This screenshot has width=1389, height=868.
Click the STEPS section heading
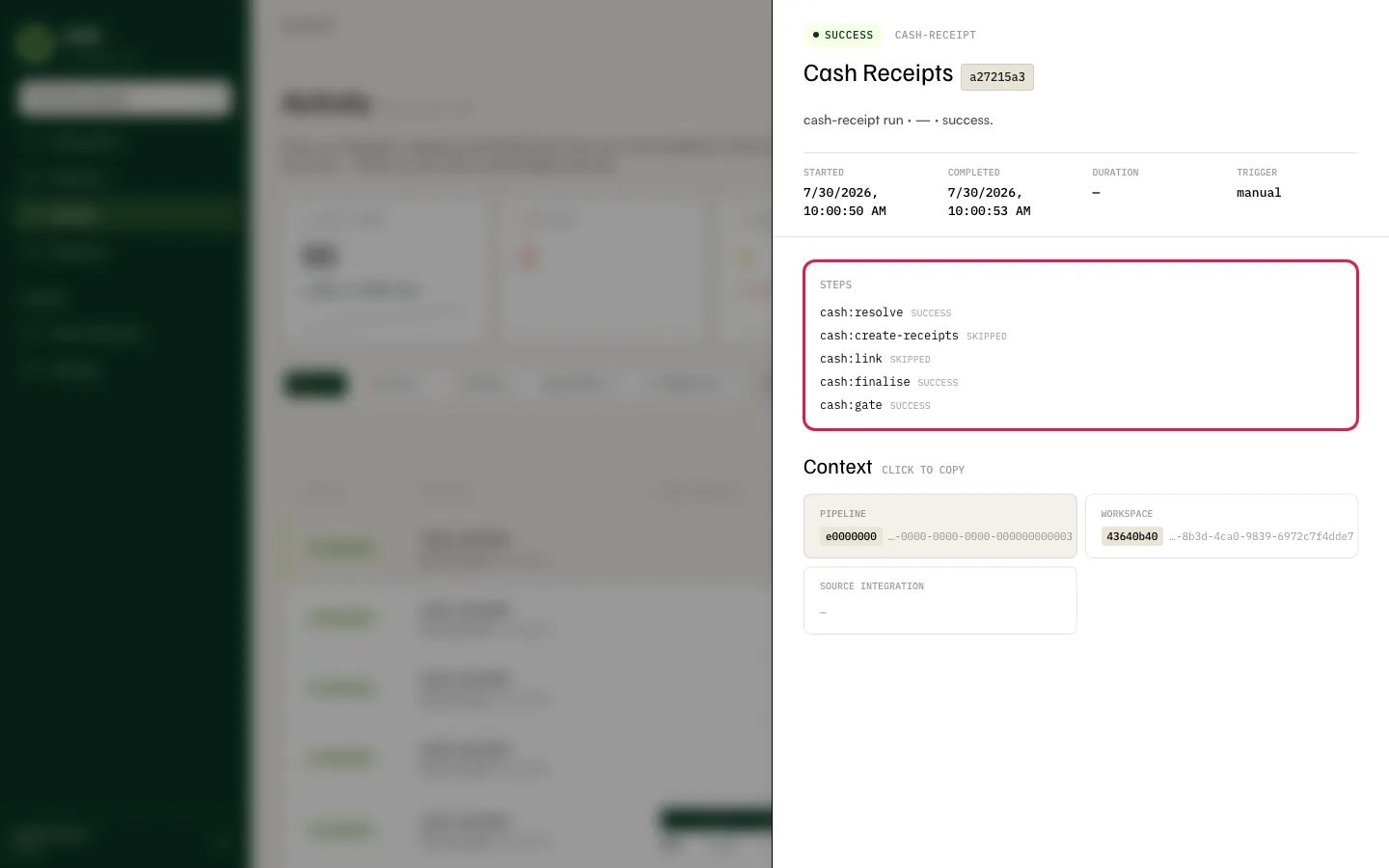[835, 285]
